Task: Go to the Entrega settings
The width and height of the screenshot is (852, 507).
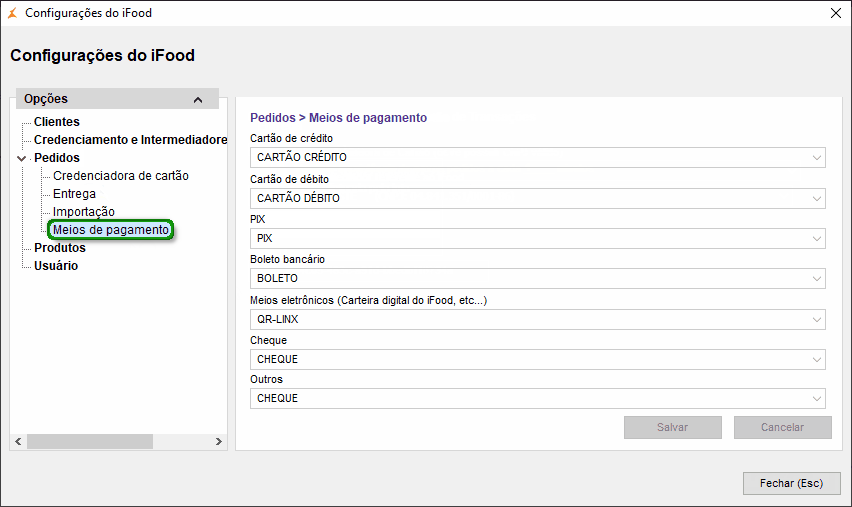Action: point(75,194)
